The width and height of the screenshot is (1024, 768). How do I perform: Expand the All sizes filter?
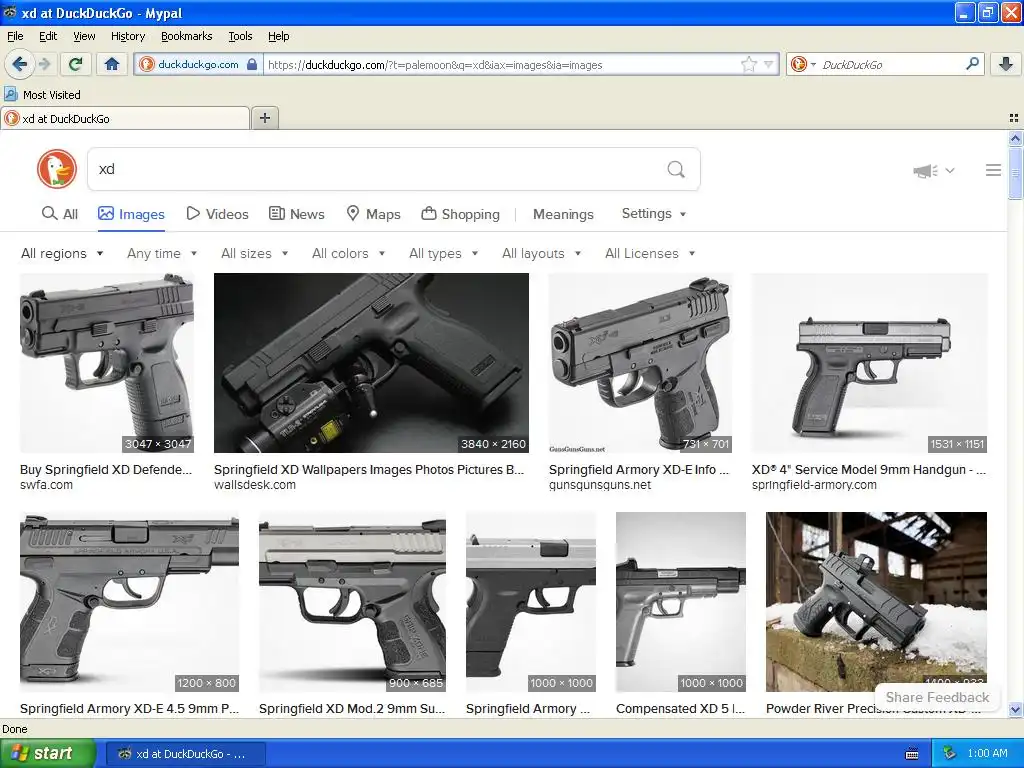[x=255, y=253]
